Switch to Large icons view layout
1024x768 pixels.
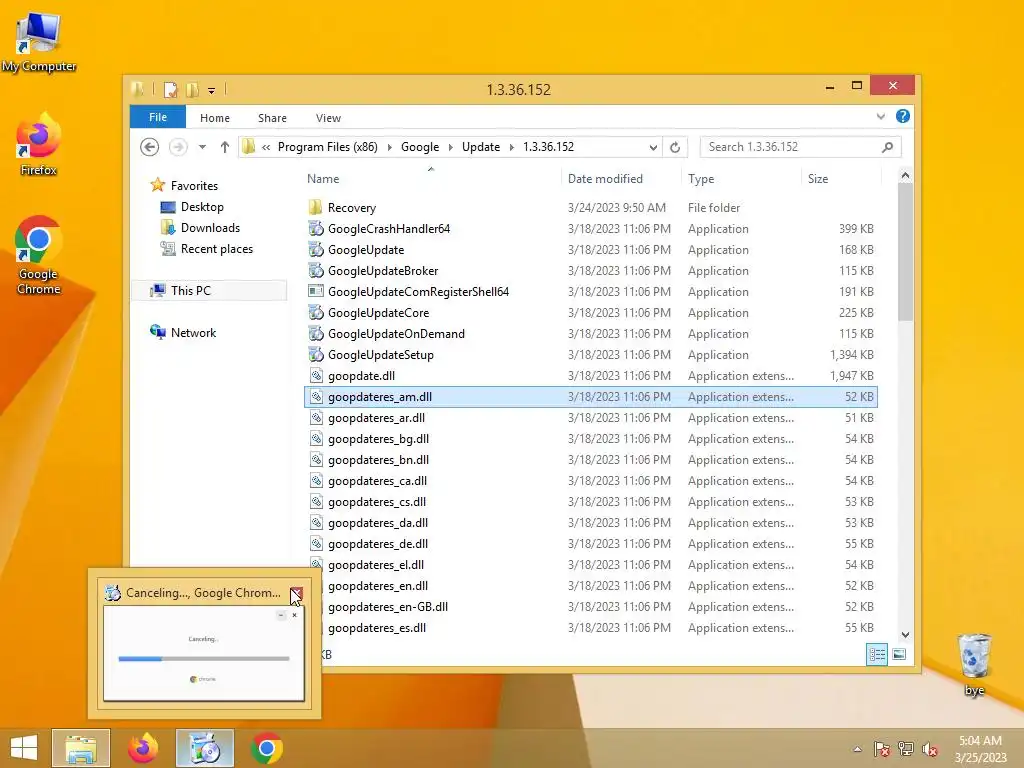pyautogui.click(x=899, y=654)
